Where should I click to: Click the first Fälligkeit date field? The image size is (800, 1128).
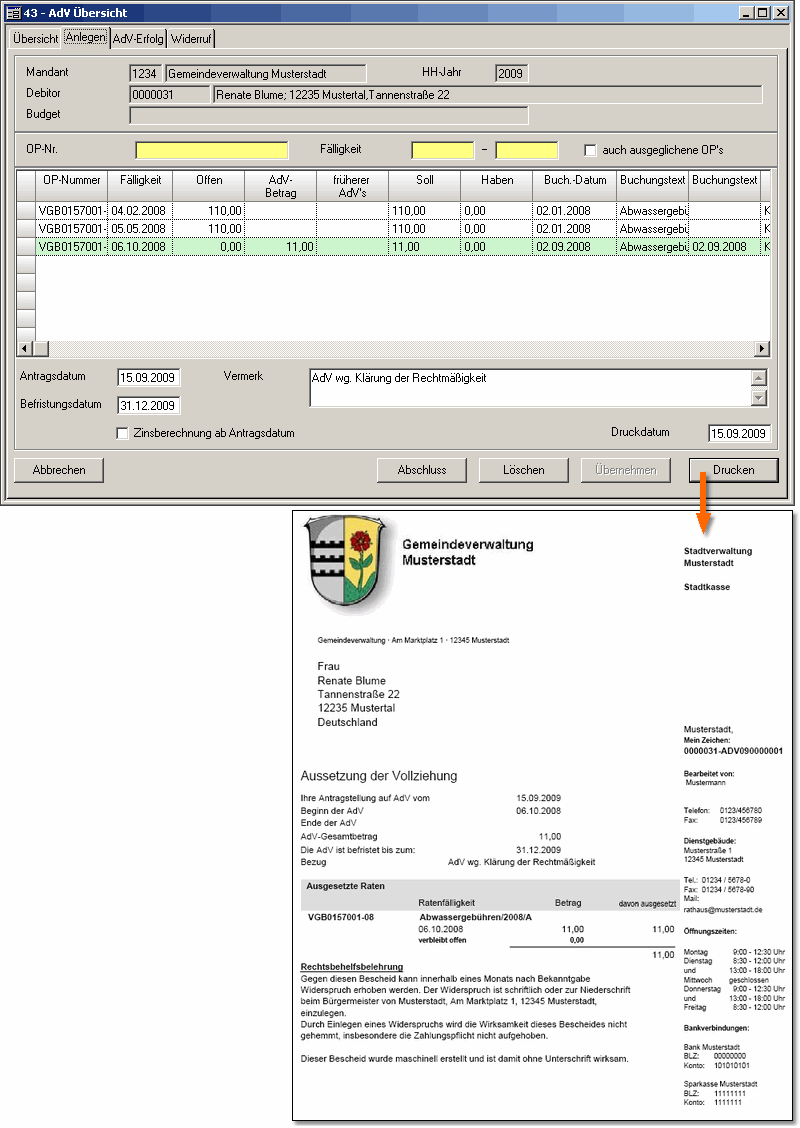point(442,150)
